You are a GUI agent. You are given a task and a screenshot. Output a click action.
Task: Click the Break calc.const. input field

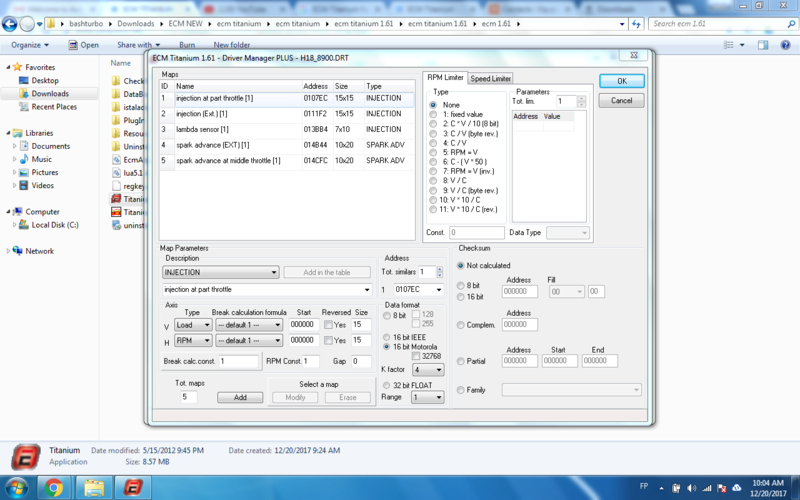(x=239, y=361)
